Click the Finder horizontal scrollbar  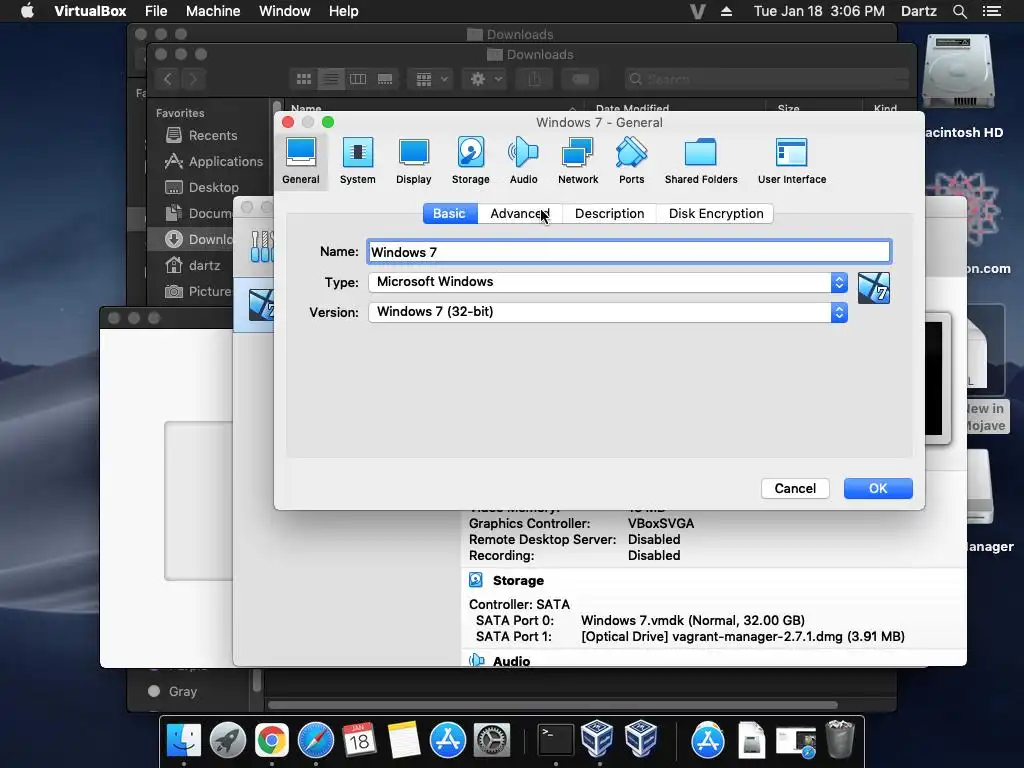552,705
